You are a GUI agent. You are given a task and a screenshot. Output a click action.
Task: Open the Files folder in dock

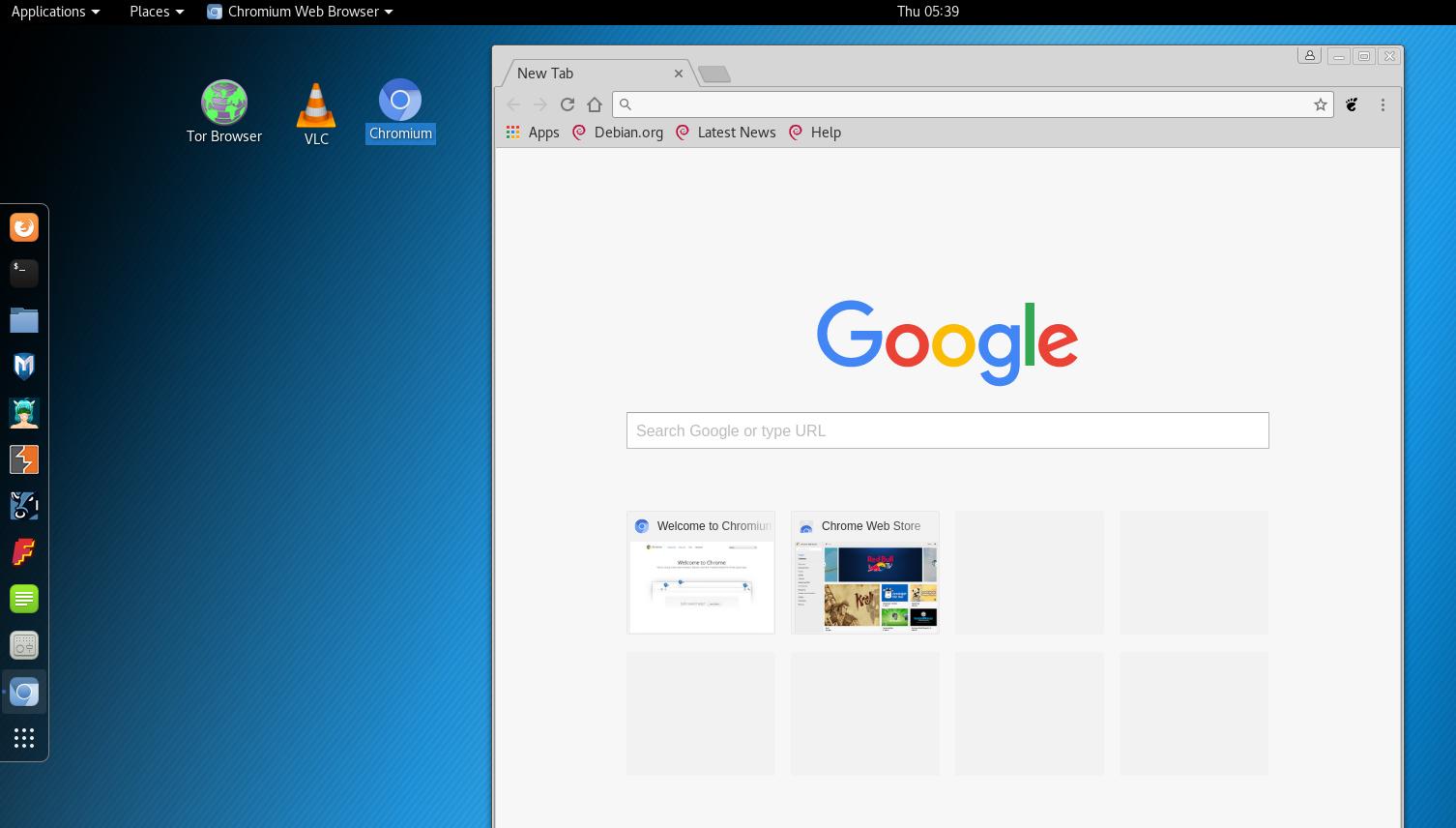[x=24, y=320]
